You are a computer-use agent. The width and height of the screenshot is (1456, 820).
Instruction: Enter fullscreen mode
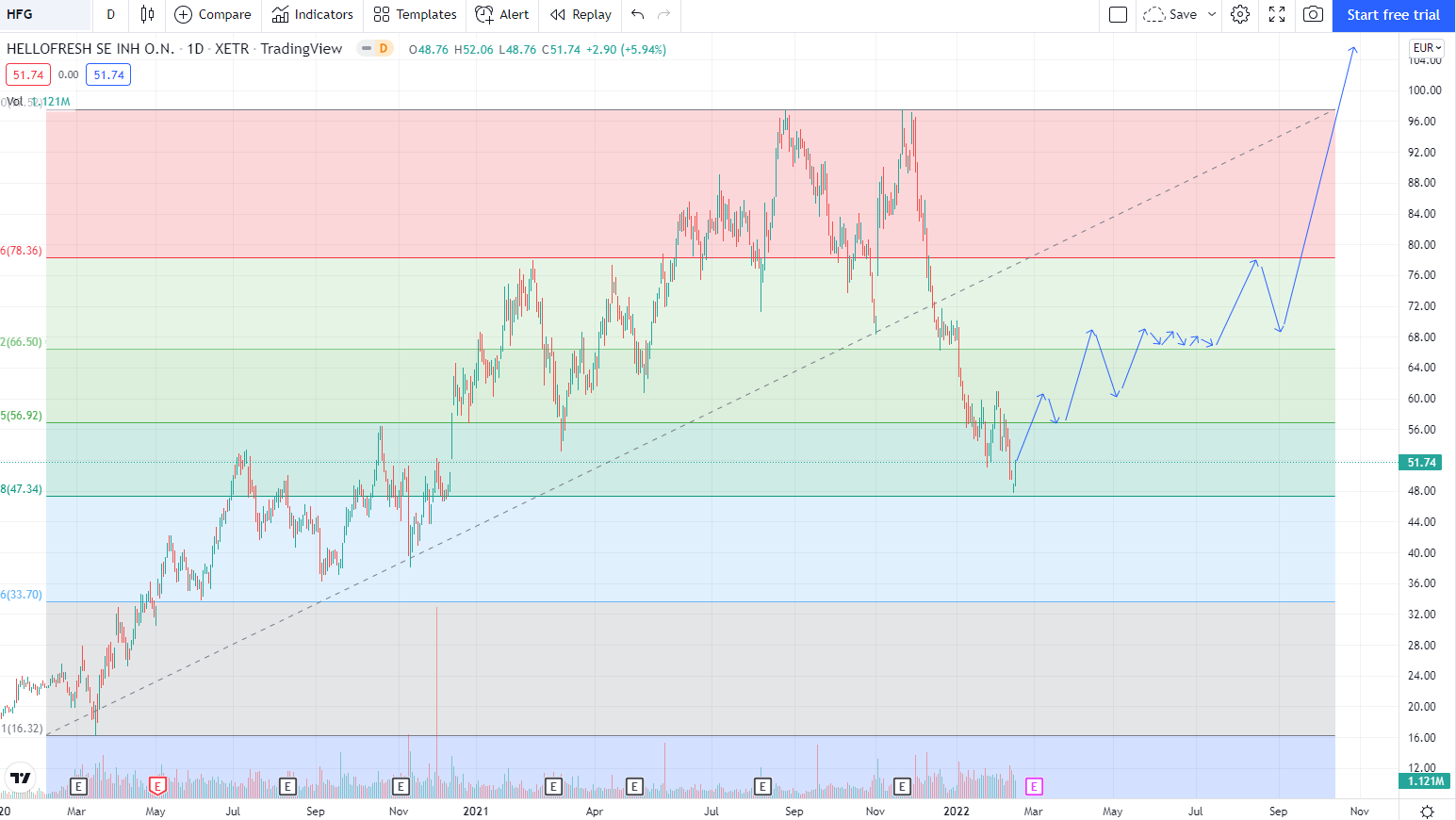click(x=1277, y=15)
